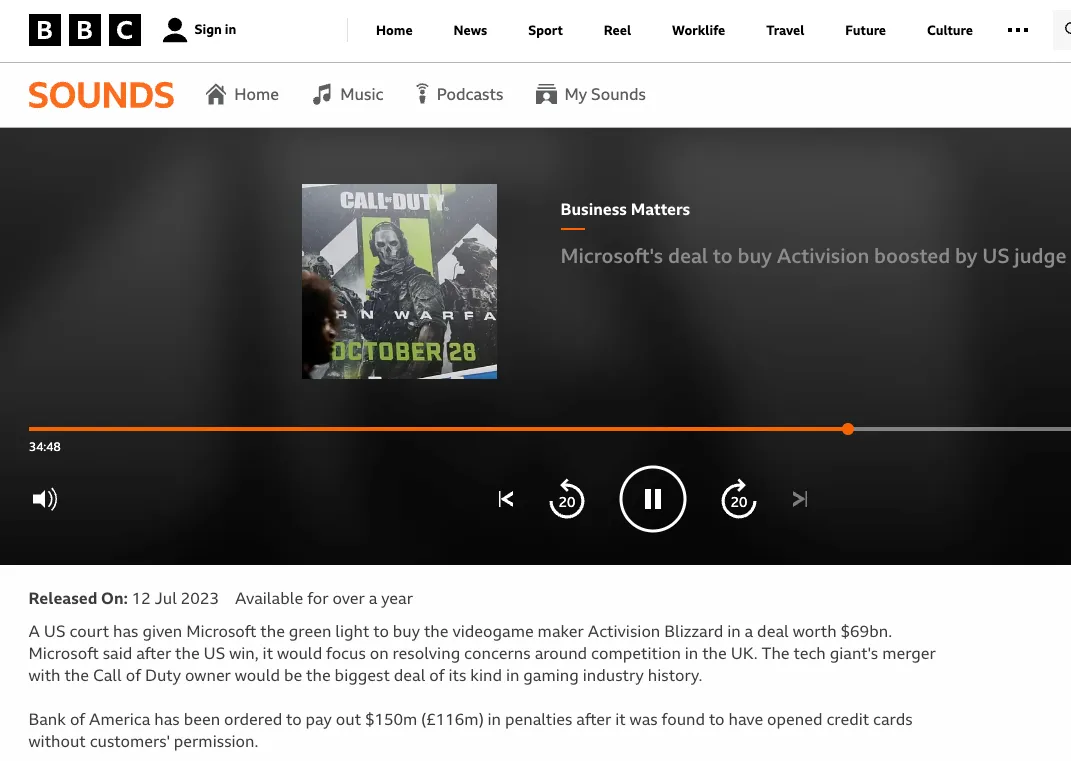Open the BBC Sounds logo
Viewport: 1071px width, 761px height.
pyautogui.click(x=101, y=95)
